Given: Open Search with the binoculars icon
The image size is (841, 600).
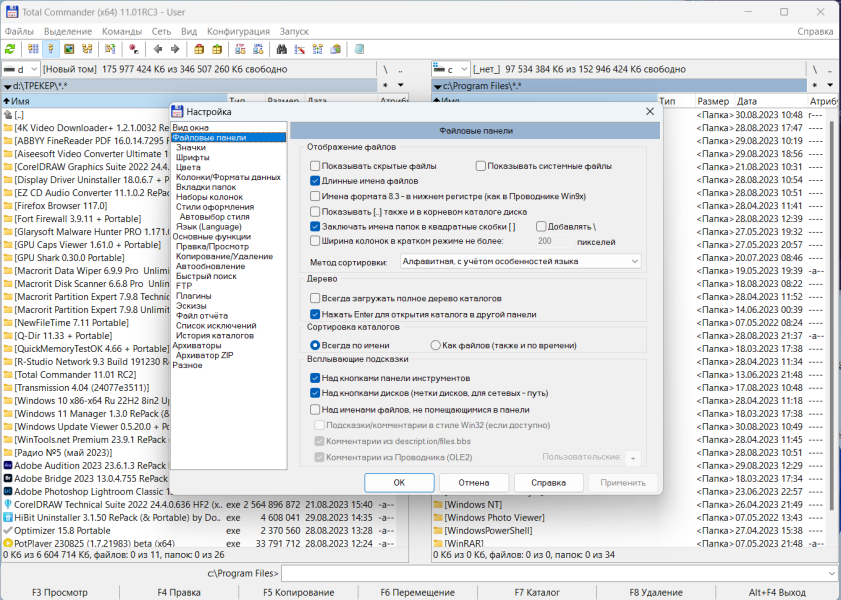Looking at the screenshot, I should (282, 49).
